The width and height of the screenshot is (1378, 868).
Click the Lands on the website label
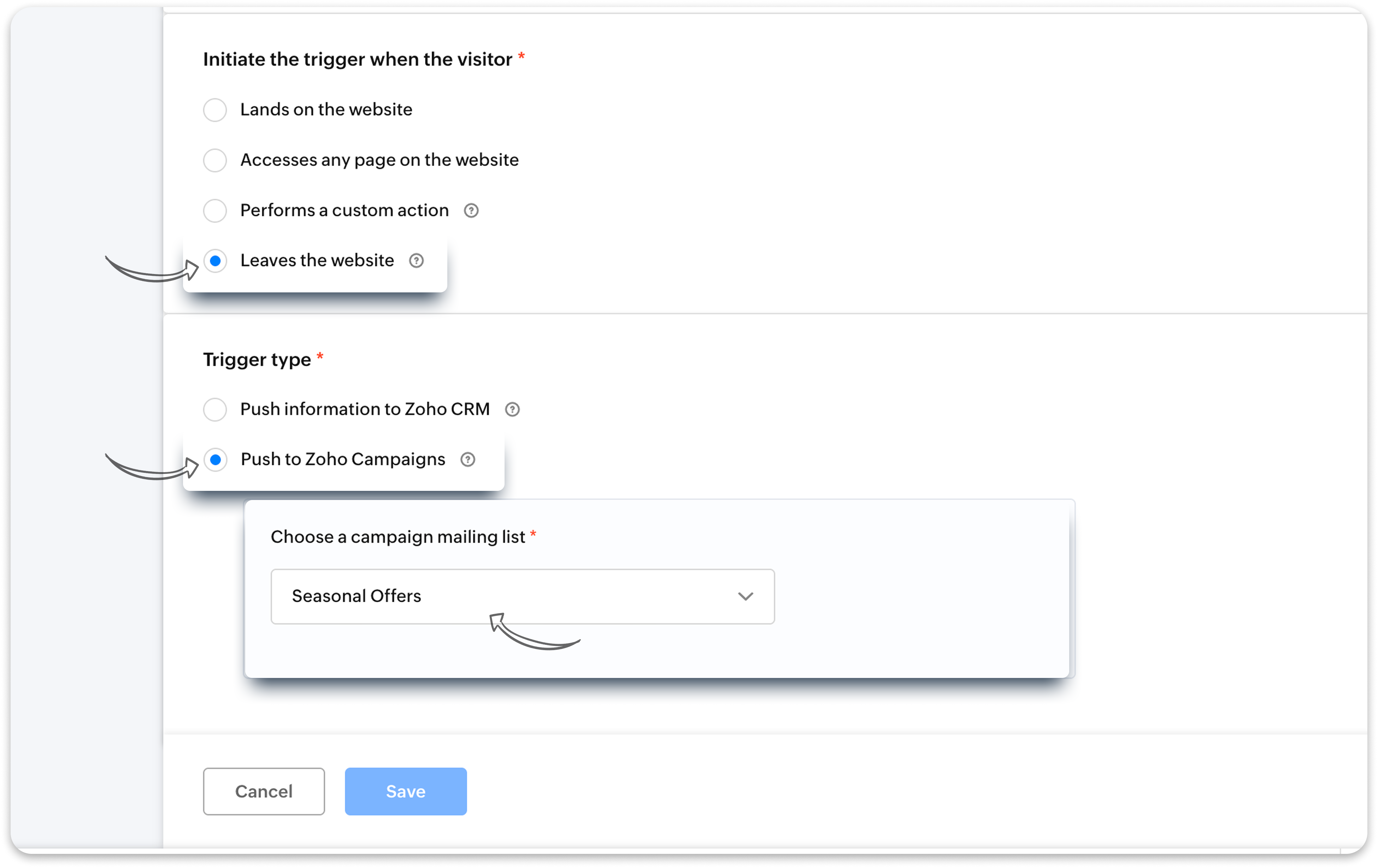click(326, 109)
